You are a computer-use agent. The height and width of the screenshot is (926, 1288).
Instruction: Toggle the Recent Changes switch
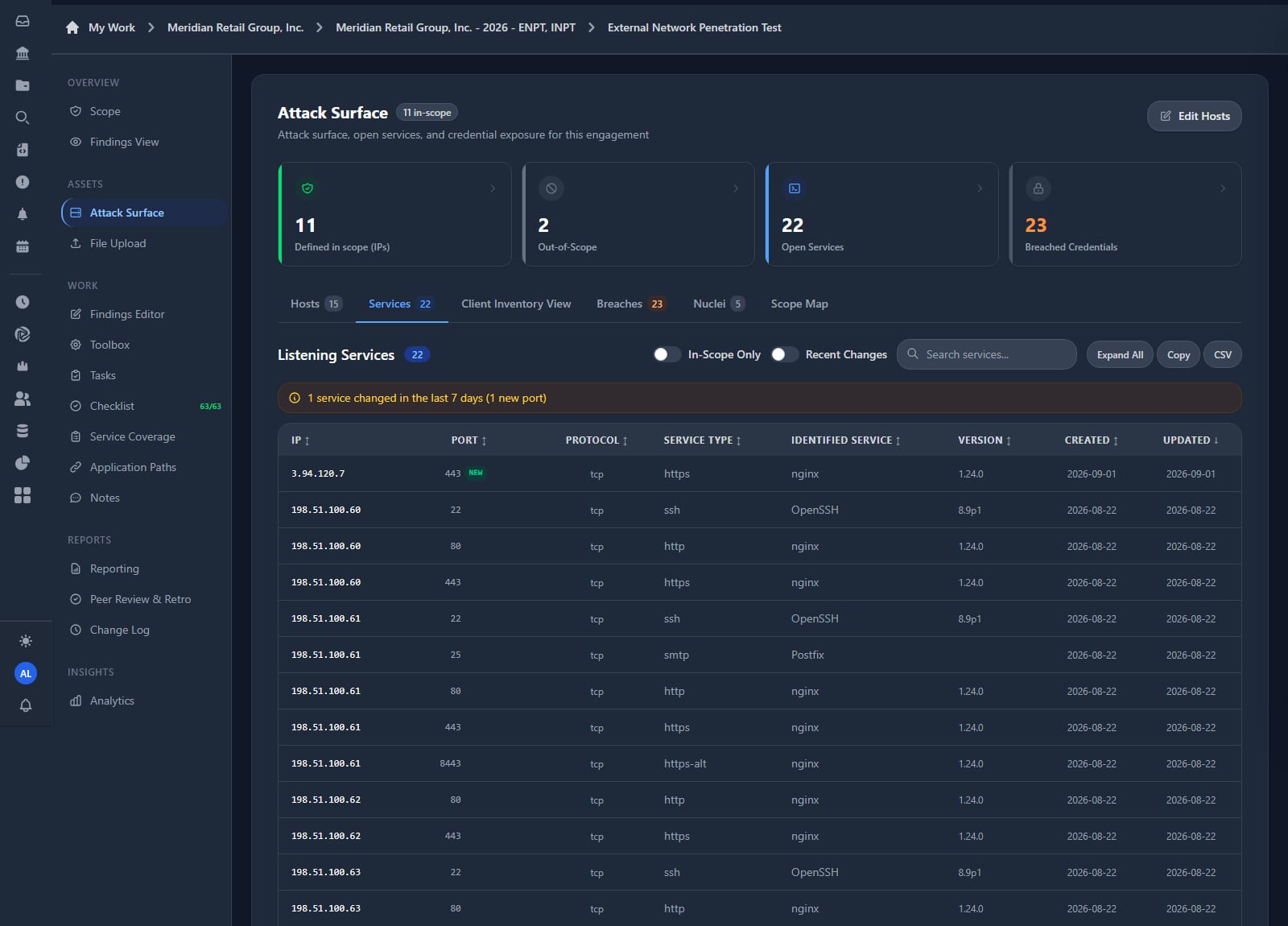(x=785, y=354)
